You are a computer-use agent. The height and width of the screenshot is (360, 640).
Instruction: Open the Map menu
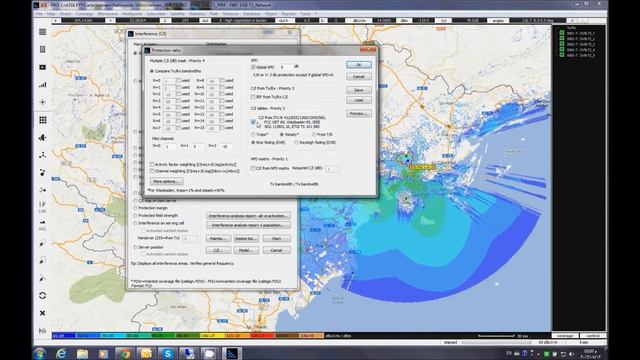(51, 14)
